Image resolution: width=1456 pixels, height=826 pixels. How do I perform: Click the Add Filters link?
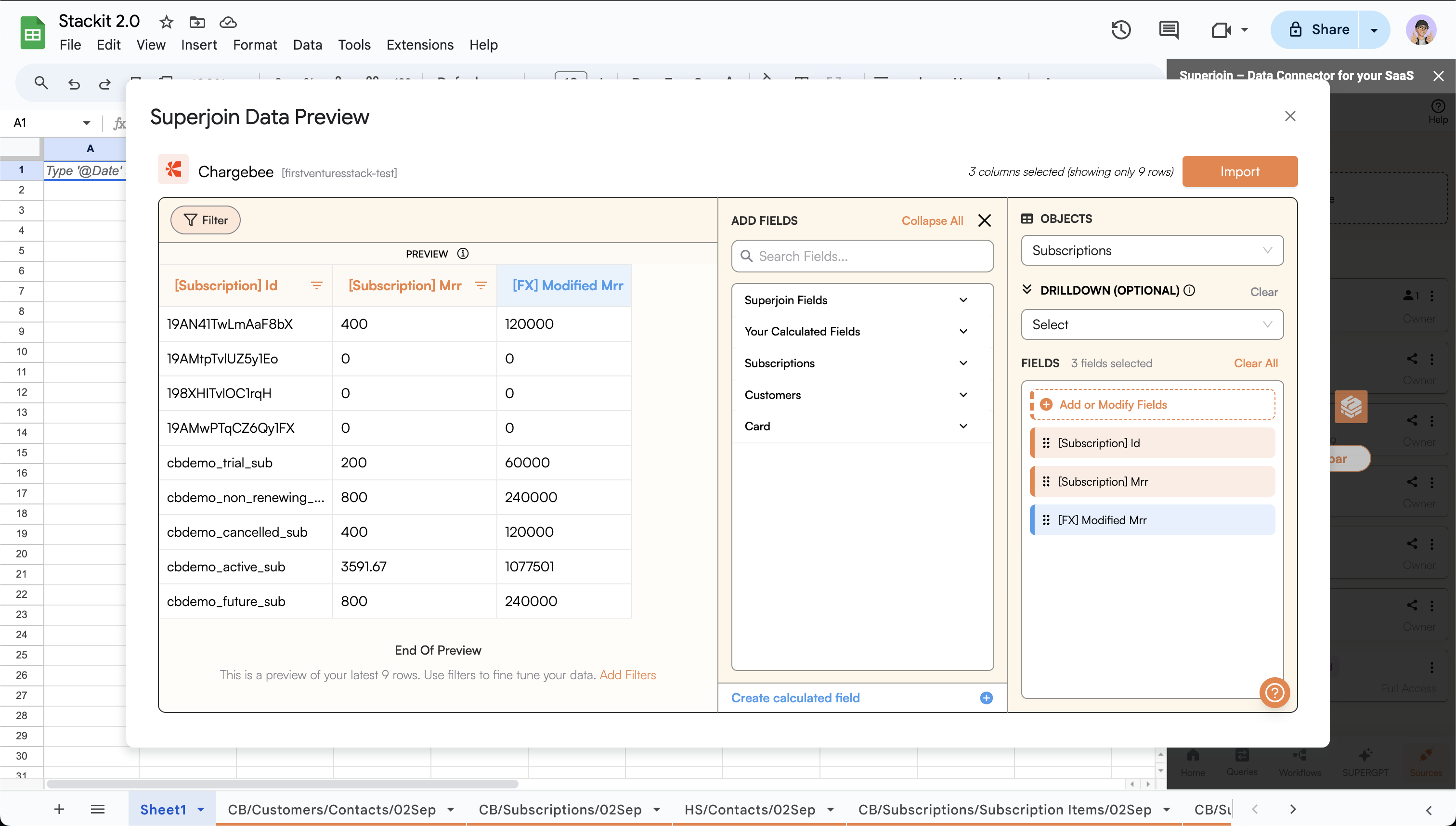coord(627,675)
